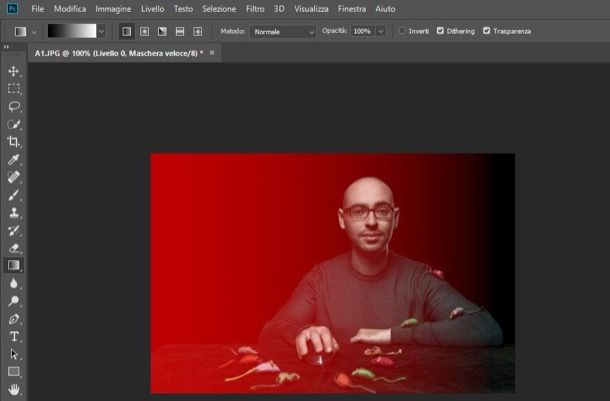Select the Eyedropper tool
This screenshot has width=610, height=401.
tap(14, 159)
